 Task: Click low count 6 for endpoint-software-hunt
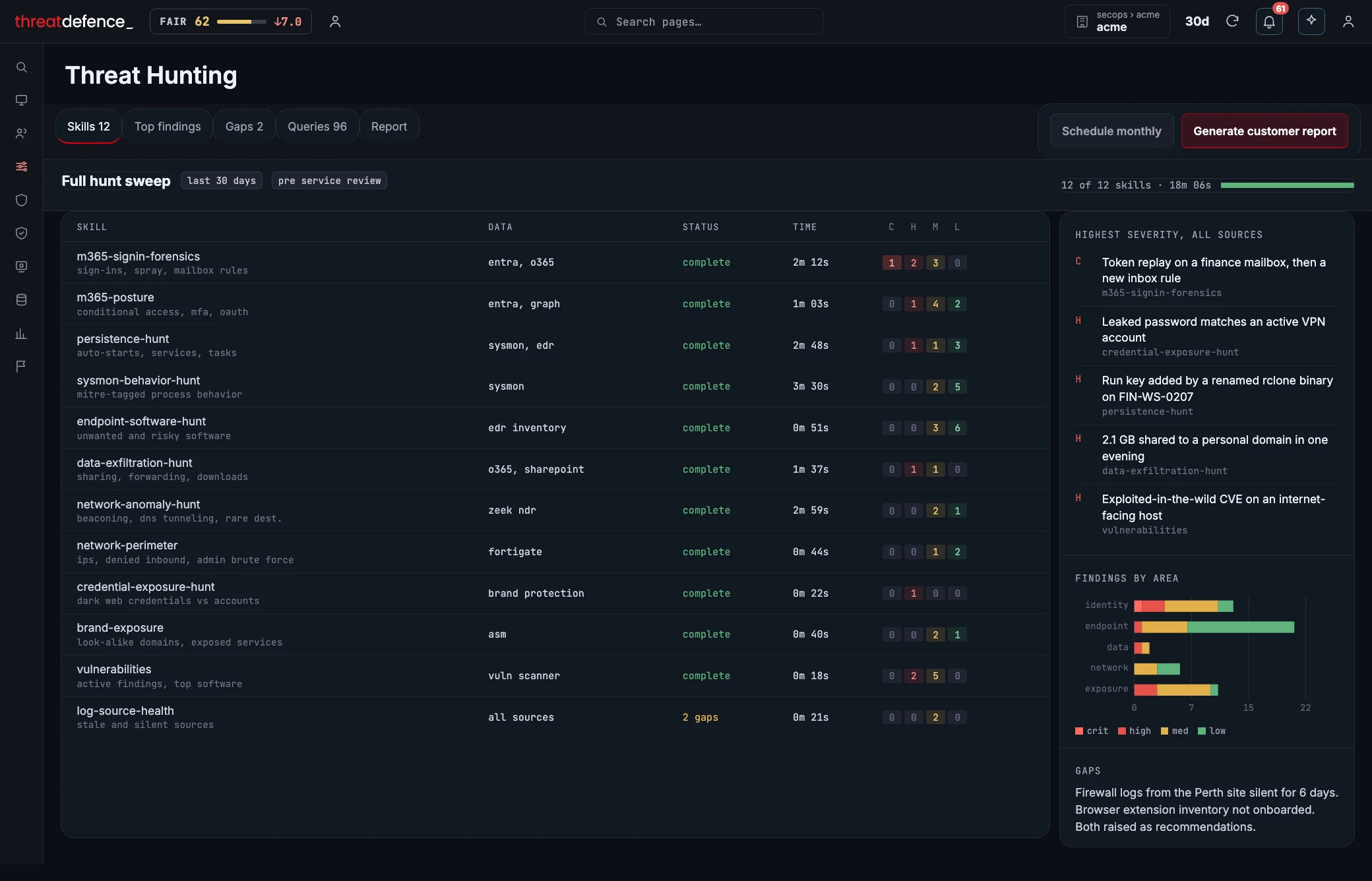coord(957,428)
